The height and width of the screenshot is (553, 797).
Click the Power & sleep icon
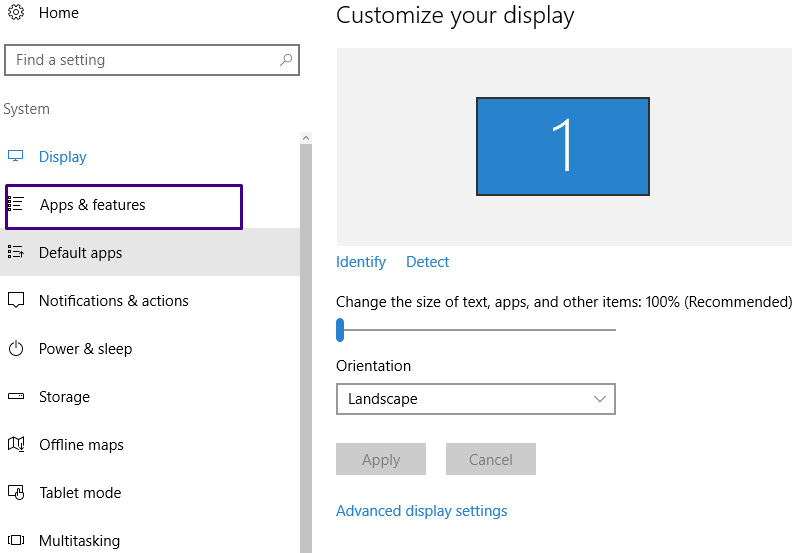coord(16,349)
